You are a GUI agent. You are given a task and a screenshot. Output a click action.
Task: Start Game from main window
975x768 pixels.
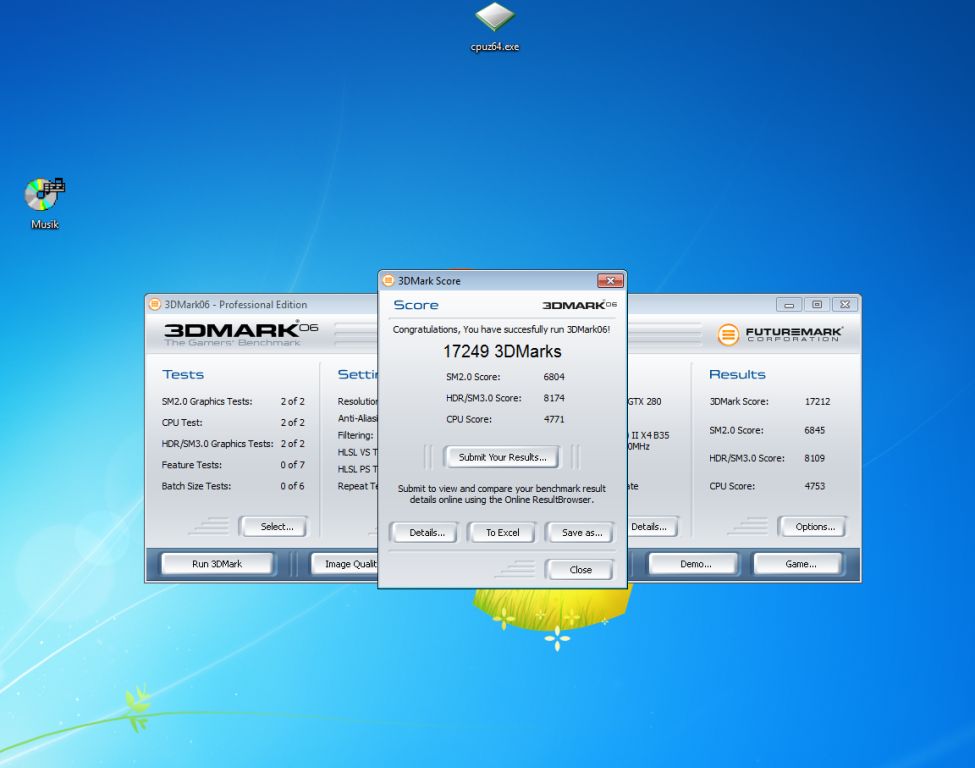(800, 564)
